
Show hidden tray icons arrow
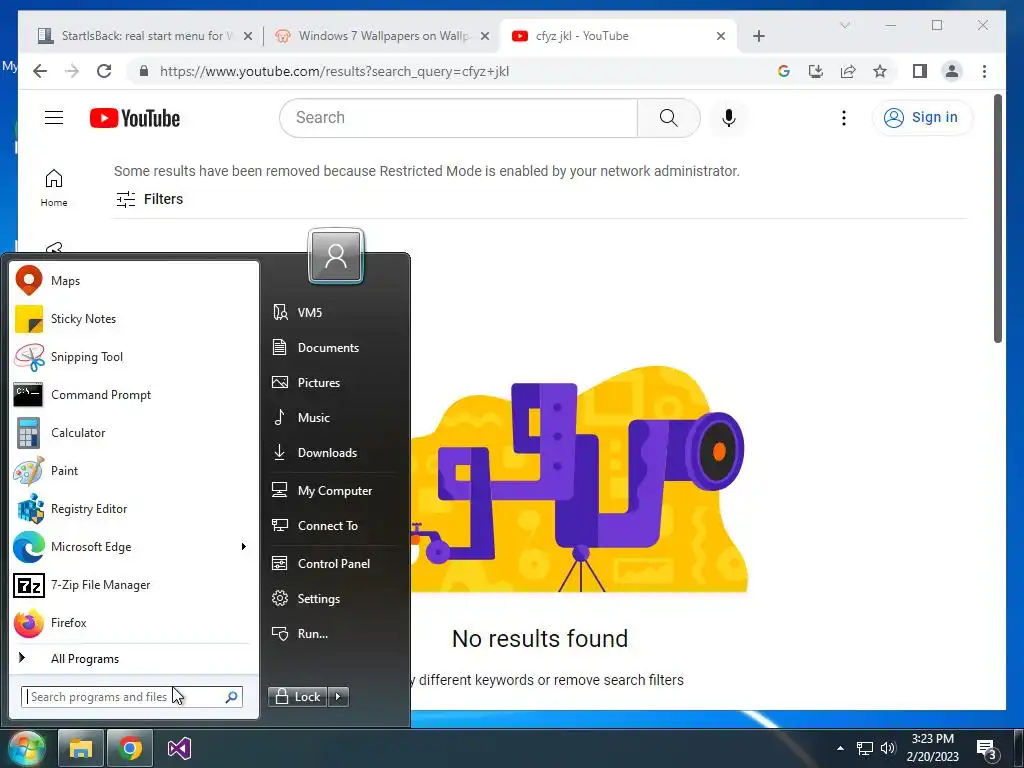tap(840, 748)
